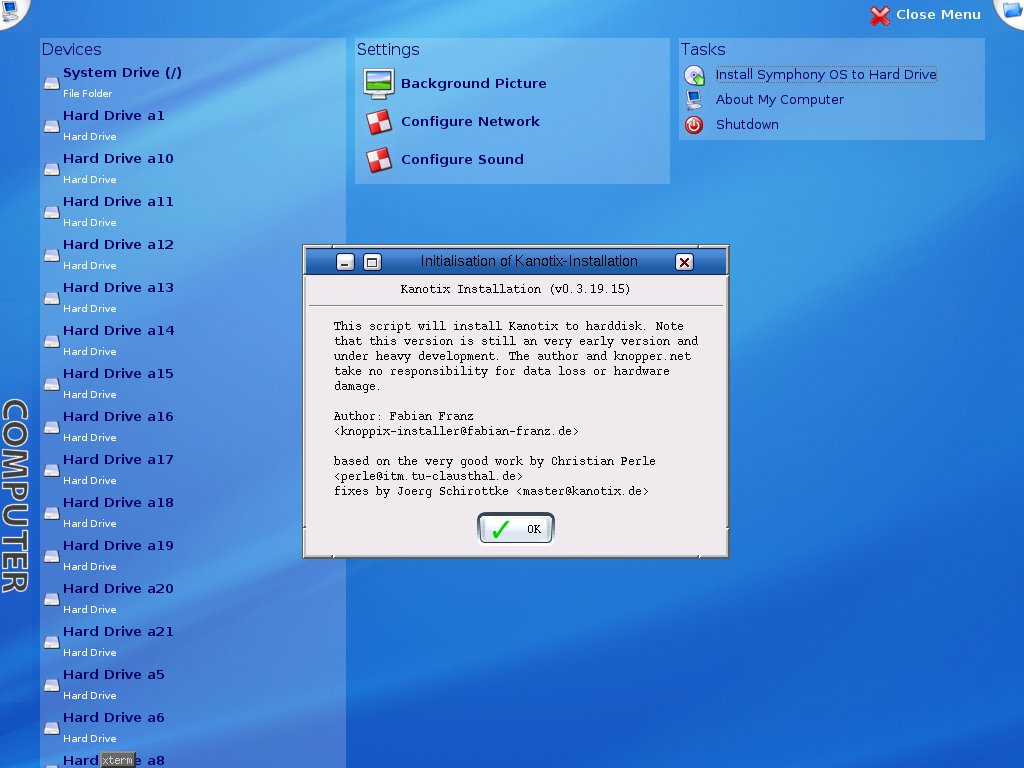Image resolution: width=1024 pixels, height=768 pixels.
Task: Open Configure Network
Action: [470, 121]
